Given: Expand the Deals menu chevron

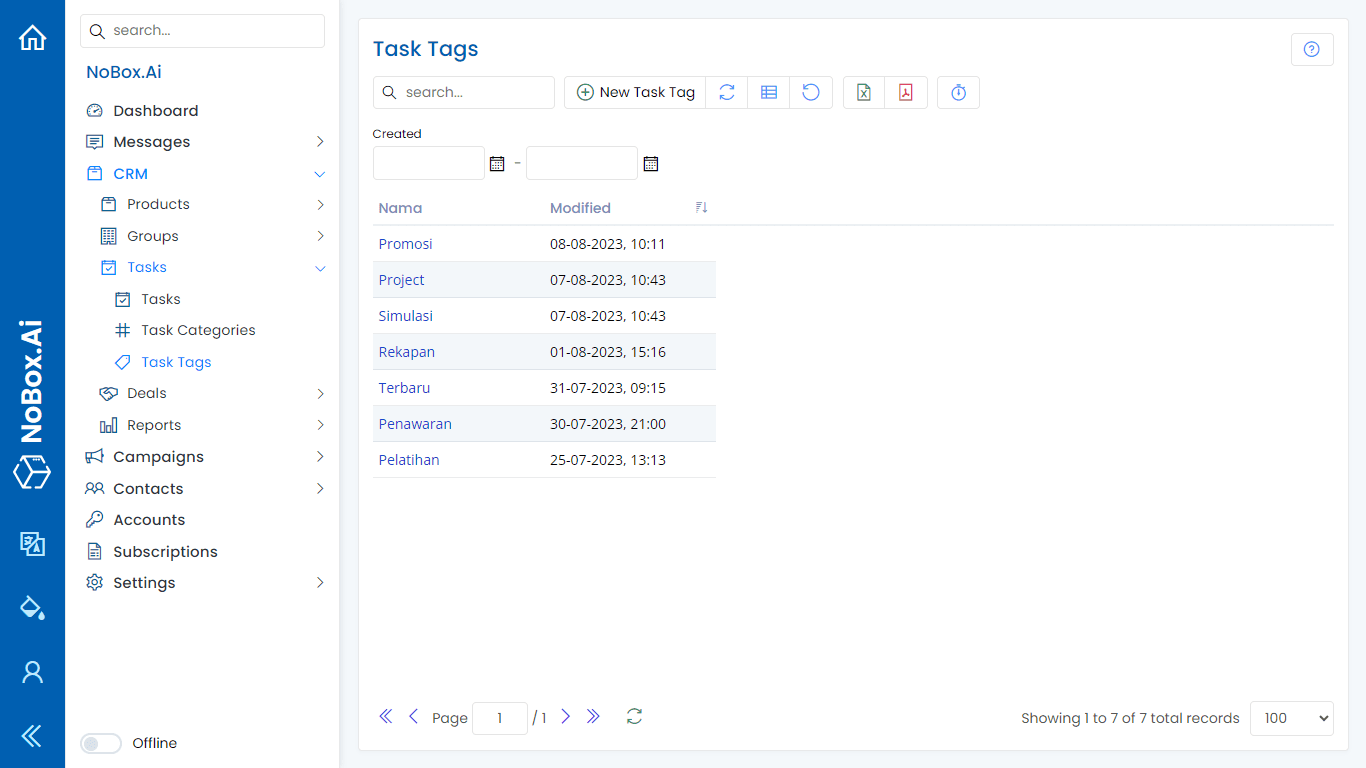Looking at the screenshot, I should [320, 394].
